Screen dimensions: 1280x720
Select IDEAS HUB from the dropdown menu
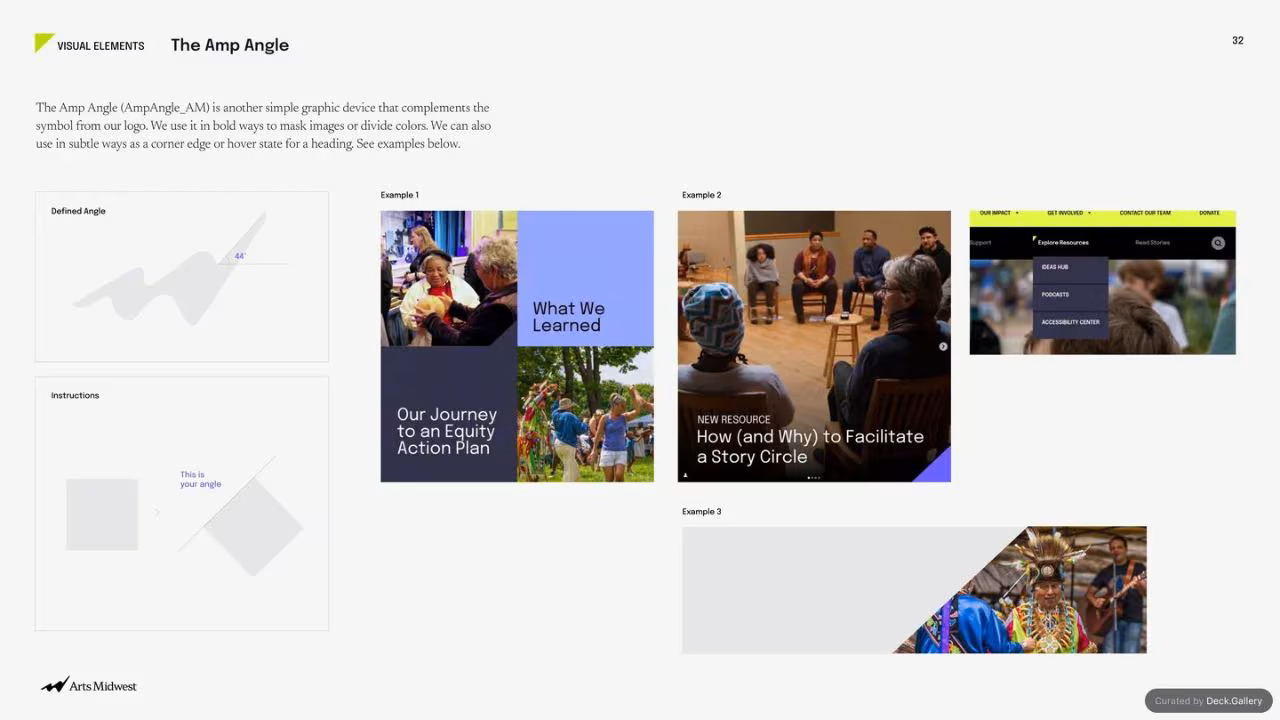1055,267
